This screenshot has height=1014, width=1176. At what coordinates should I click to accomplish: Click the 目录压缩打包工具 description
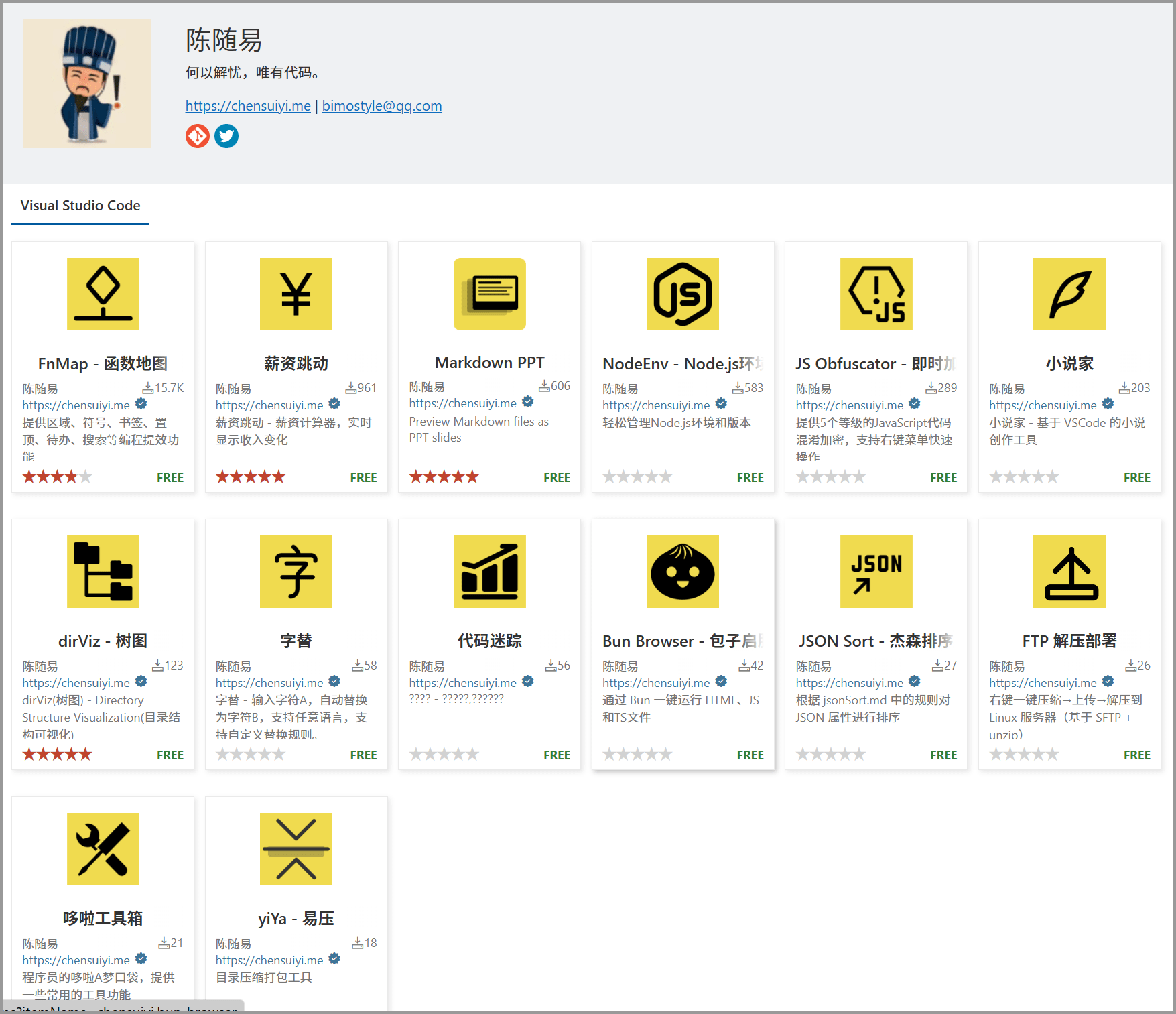(x=264, y=978)
